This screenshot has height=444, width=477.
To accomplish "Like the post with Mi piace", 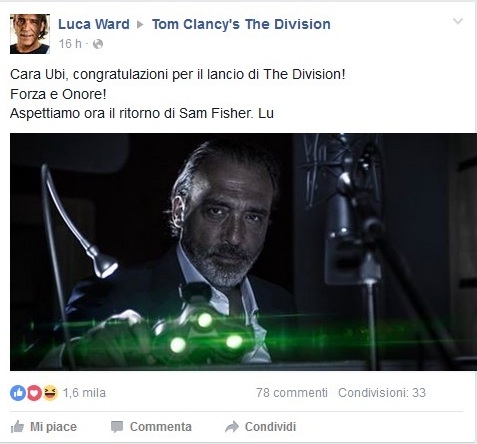I will click(44, 427).
